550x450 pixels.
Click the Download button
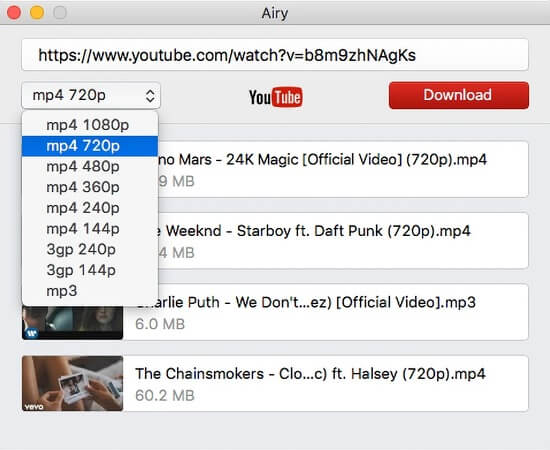[459, 95]
